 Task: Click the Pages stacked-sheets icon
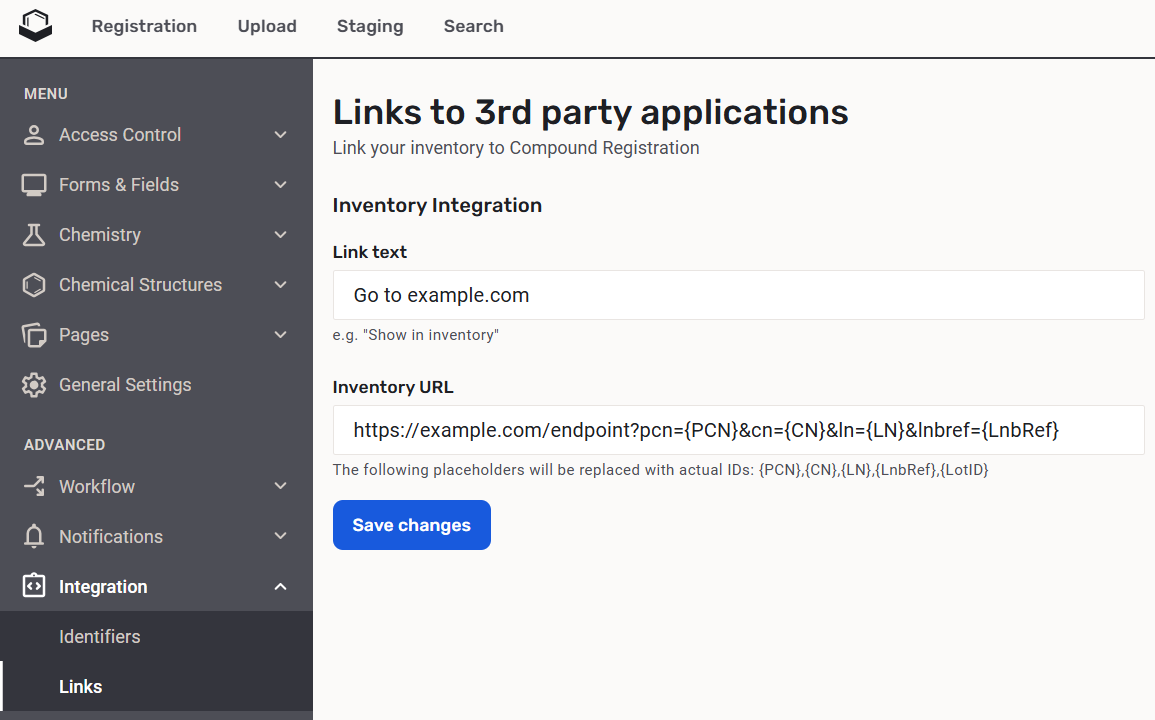pyautogui.click(x=34, y=335)
